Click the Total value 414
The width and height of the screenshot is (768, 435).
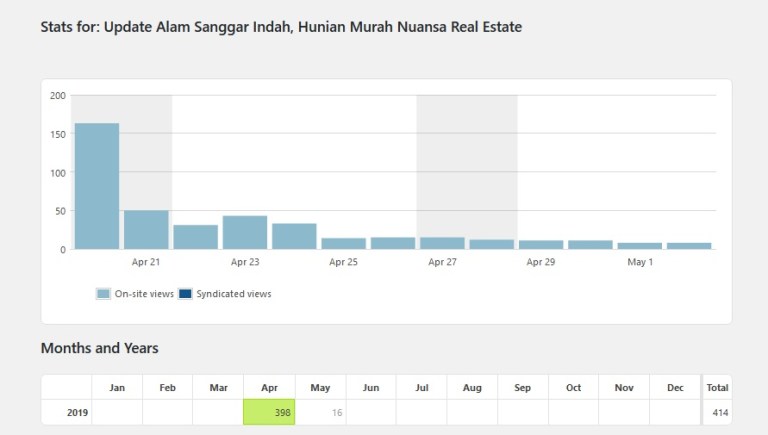tap(716, 412)
